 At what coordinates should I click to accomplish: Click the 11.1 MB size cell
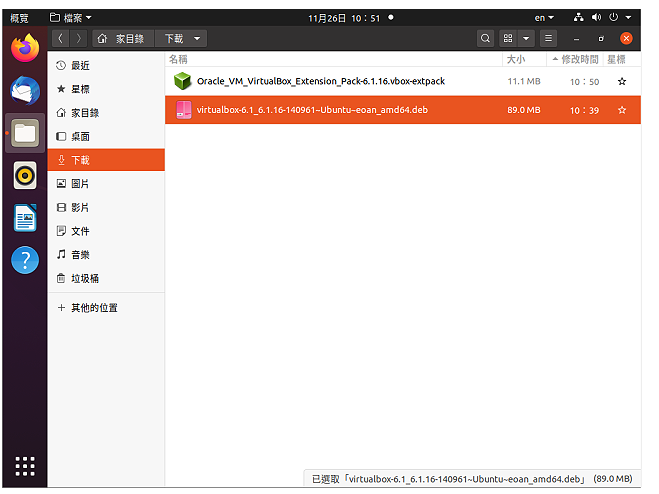(x=524, y=82)
